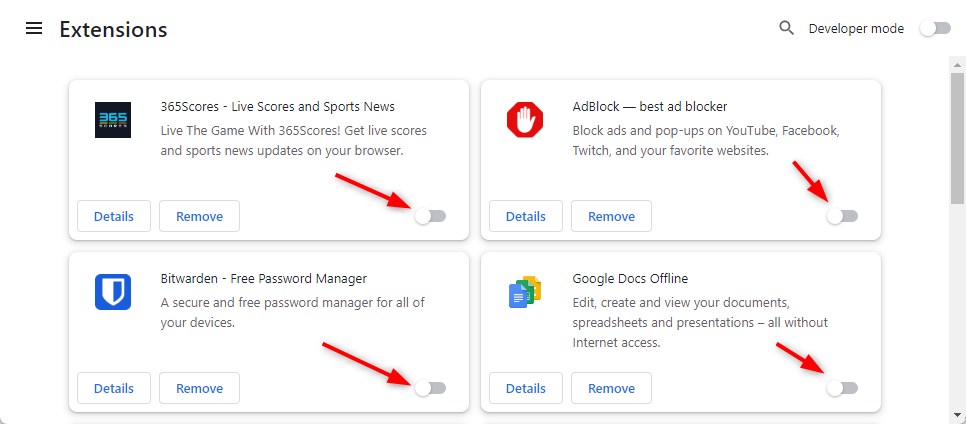
Task: Click the 365Scores extension logo
Action: (x=113, y=120)
